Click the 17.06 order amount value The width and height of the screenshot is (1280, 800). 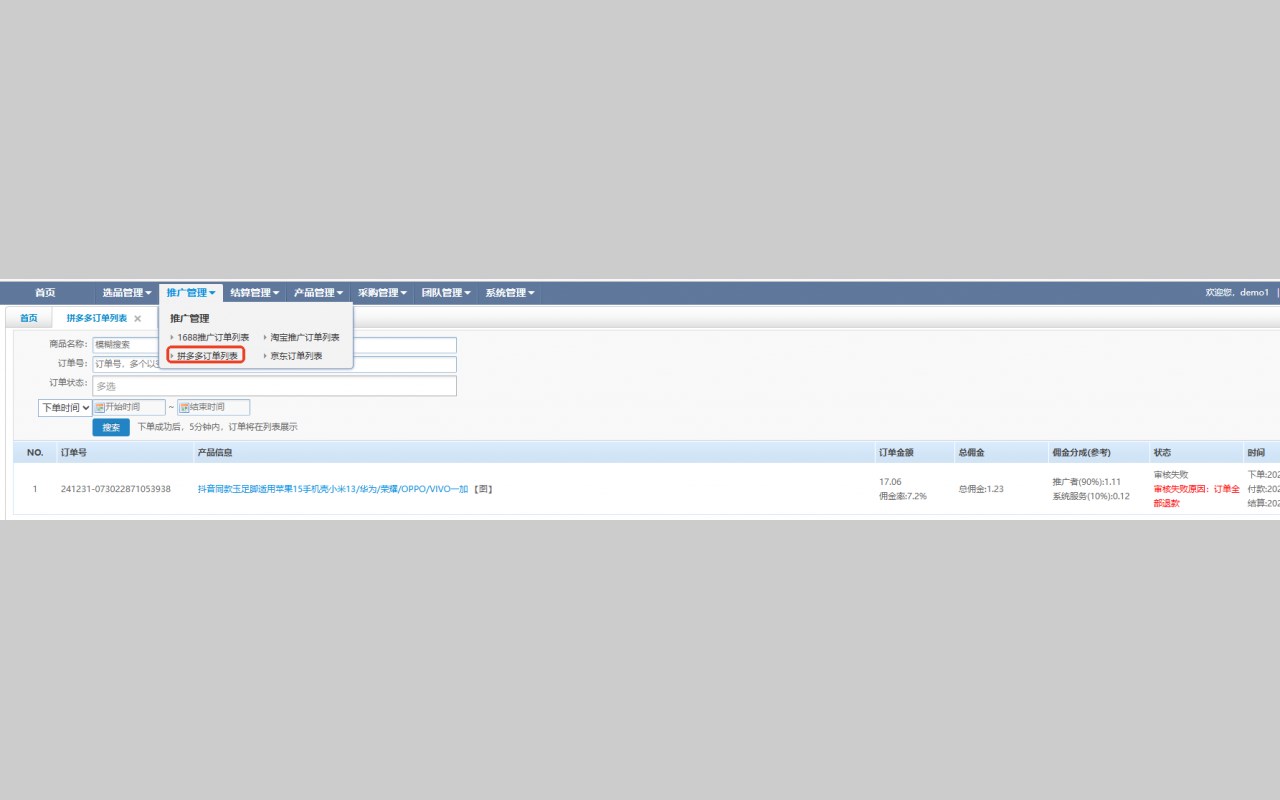click(x=890, y=482)
